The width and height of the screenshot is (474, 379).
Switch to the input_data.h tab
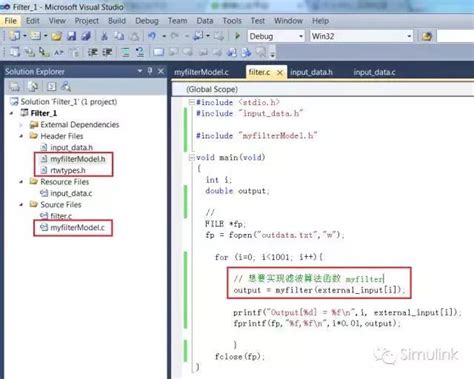pyautogui.click(x=311, y=72)
